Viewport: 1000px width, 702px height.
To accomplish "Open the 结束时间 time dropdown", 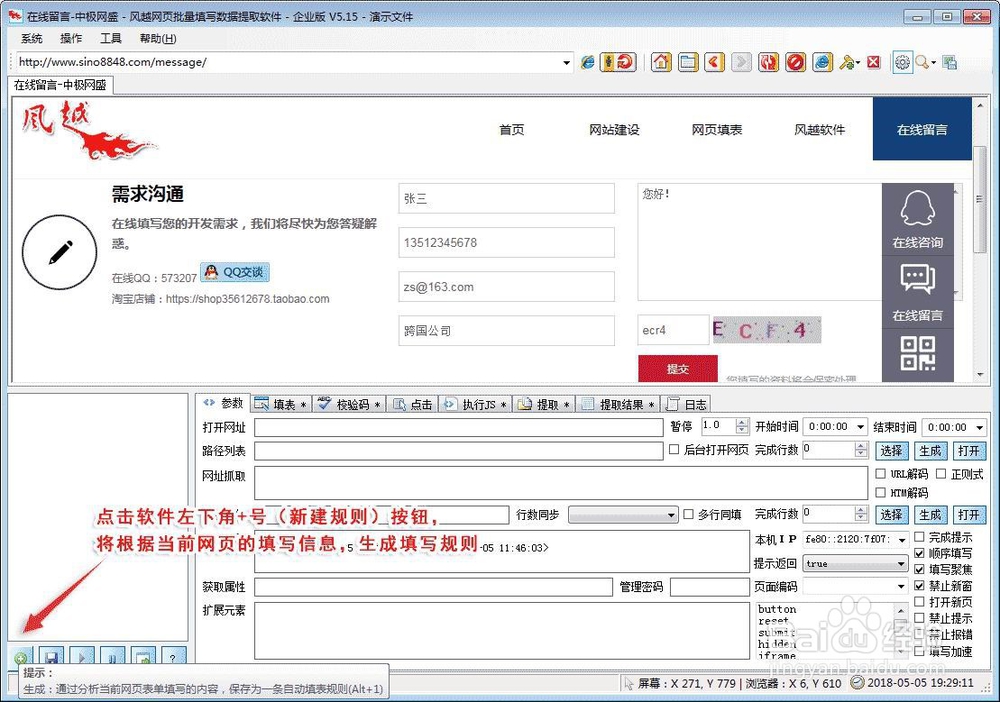I will coord(980,427).
